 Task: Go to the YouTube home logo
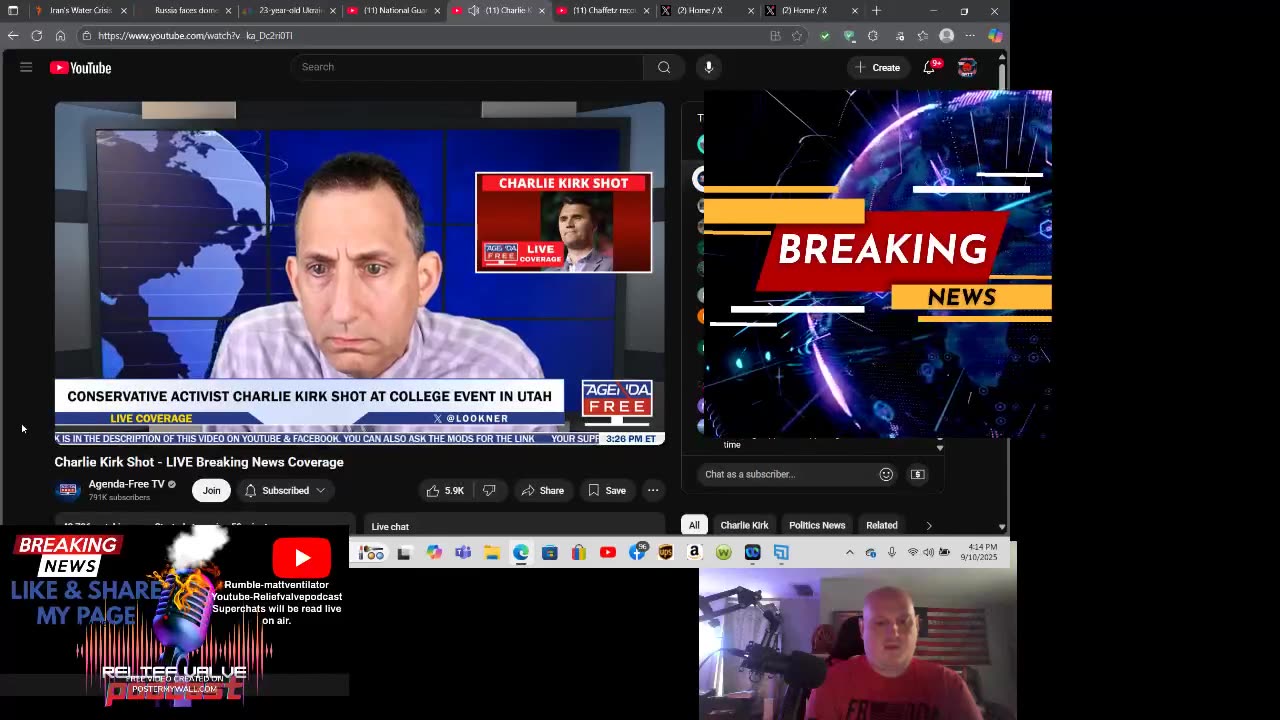80,68
